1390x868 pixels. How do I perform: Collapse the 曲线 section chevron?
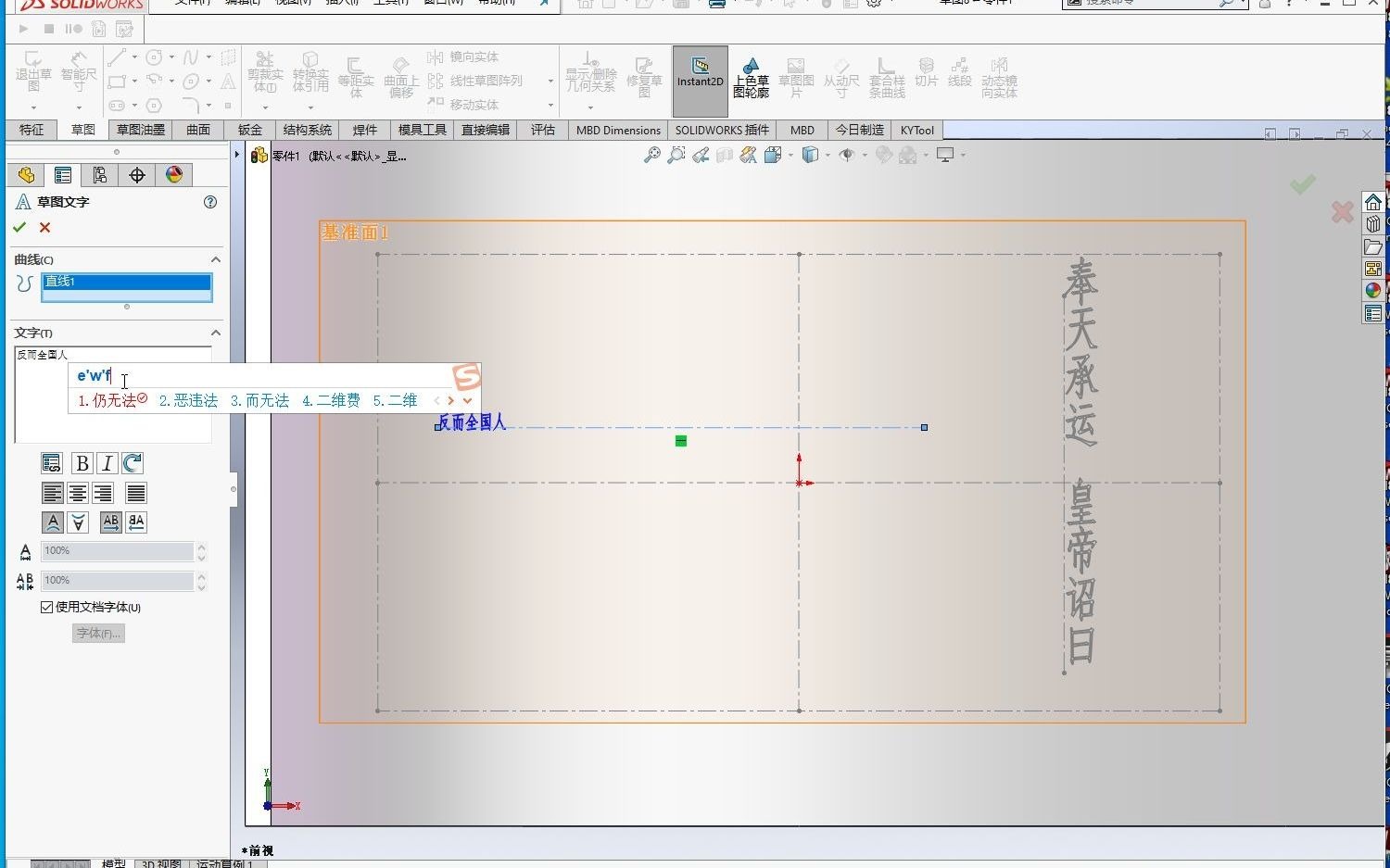point(216,259)
